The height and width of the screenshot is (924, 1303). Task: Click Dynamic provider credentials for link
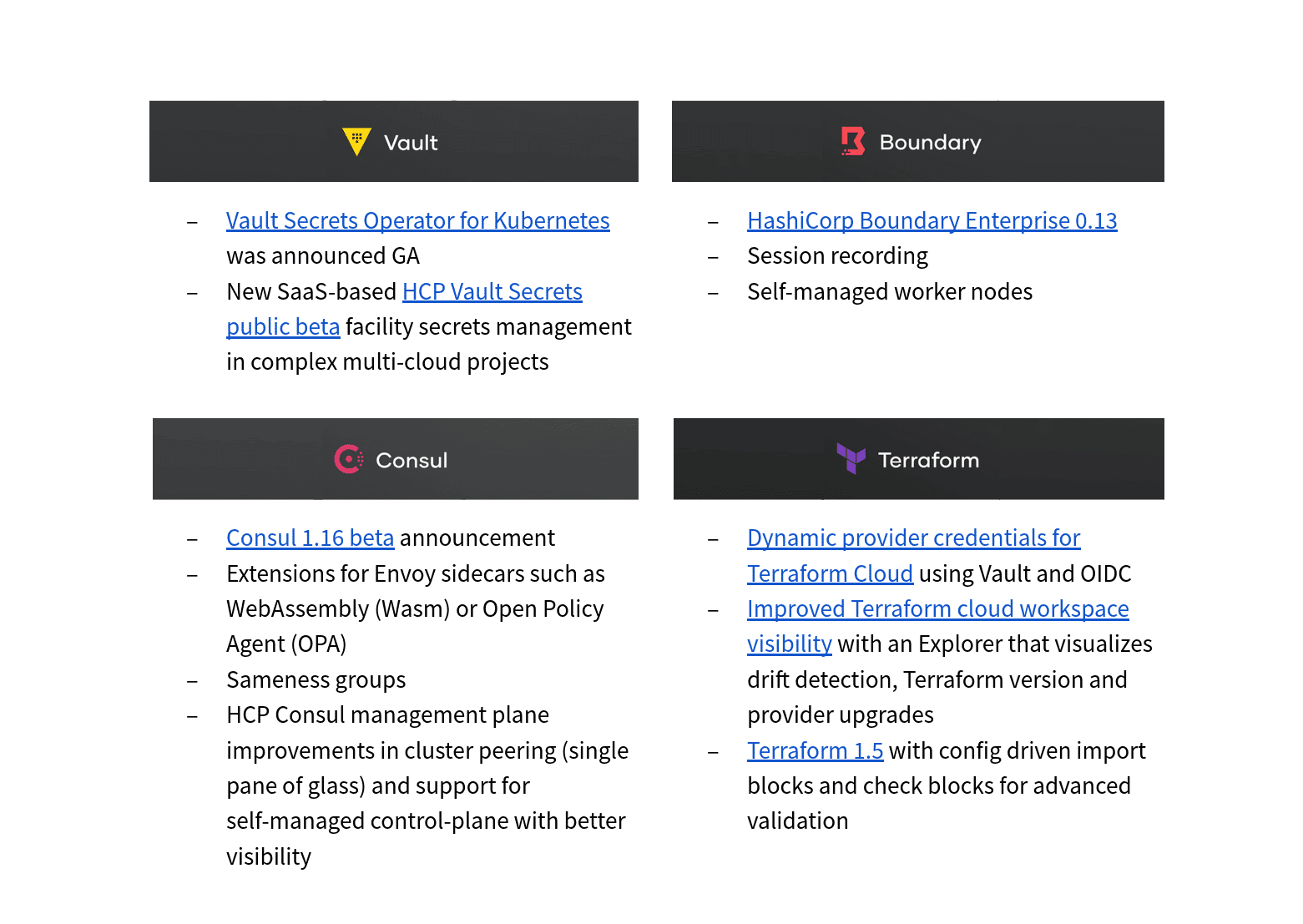[913, 538]
